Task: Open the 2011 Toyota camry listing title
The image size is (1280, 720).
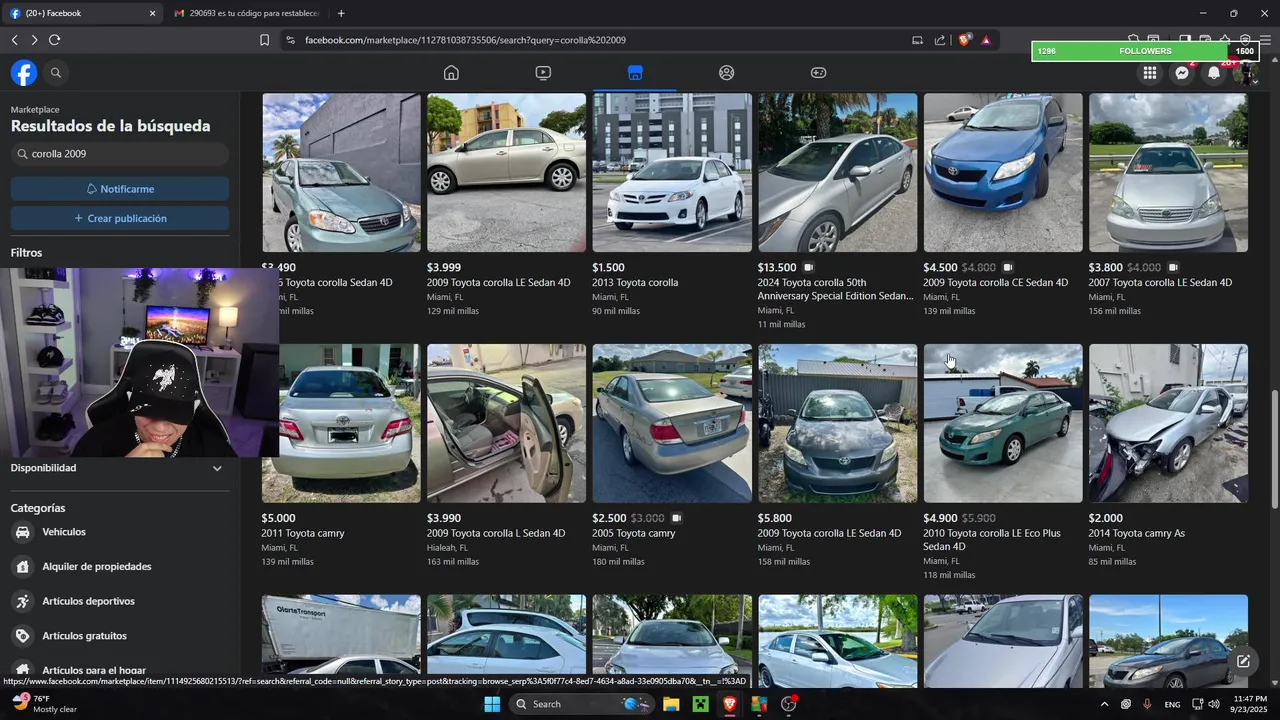Action: [303, 534]
